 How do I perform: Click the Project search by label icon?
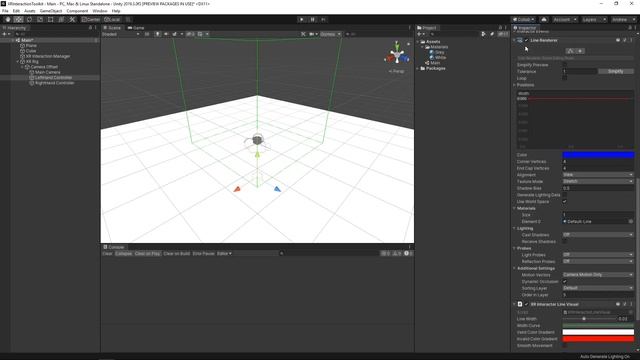coord(492,34)
